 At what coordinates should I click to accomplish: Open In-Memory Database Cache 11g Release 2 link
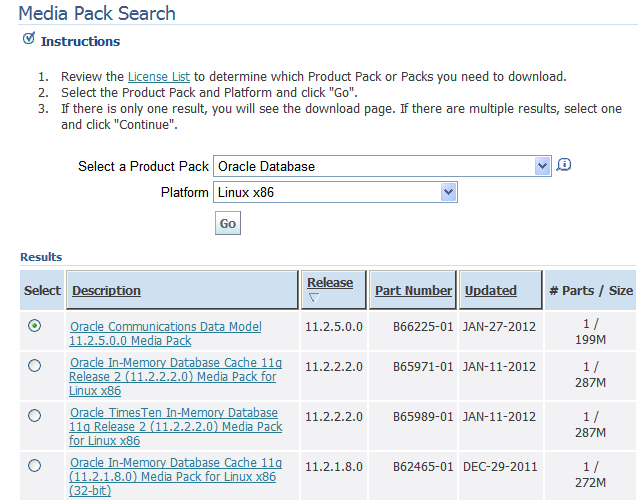(x=176, y=377)
